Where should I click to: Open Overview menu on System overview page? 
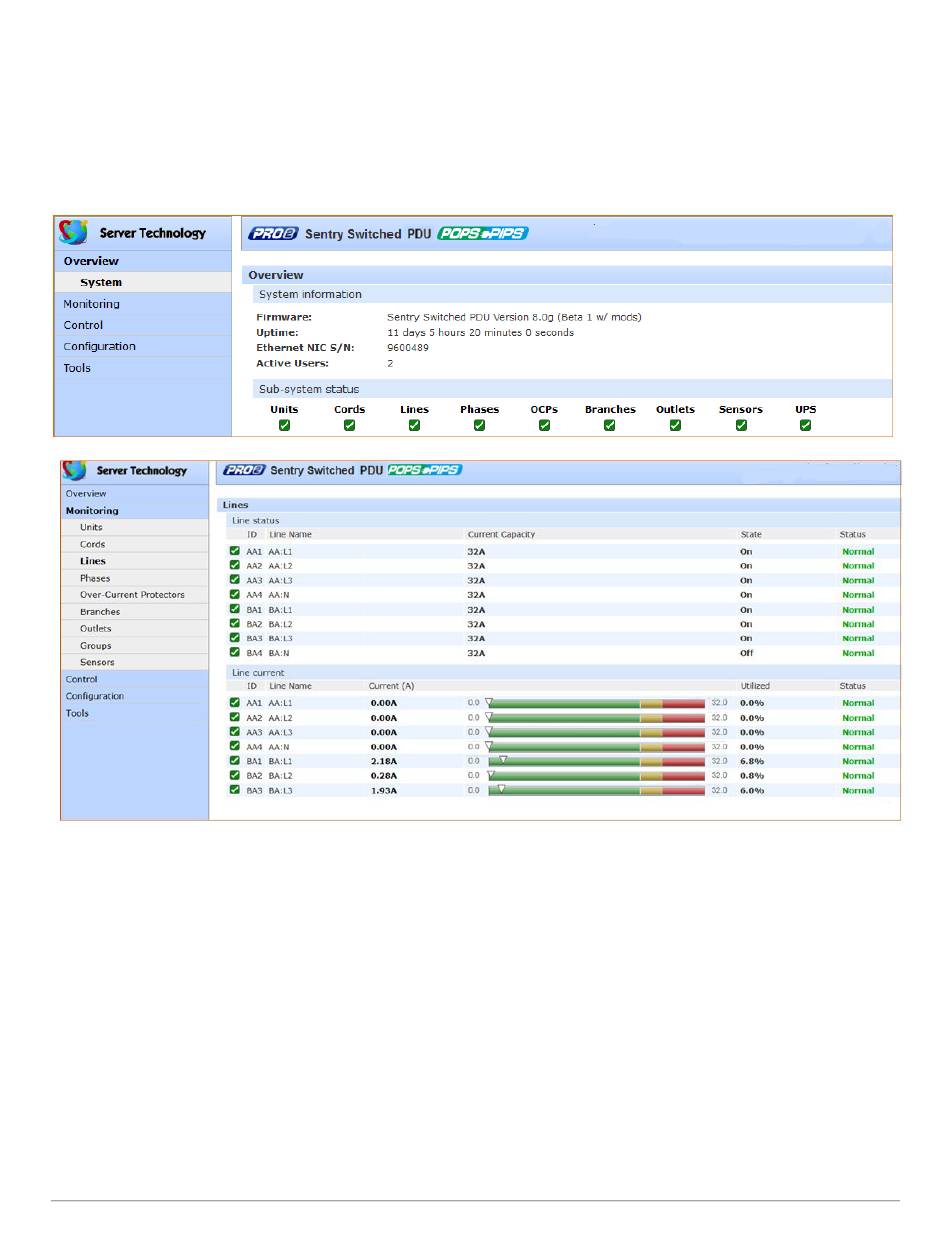(143, 261)
